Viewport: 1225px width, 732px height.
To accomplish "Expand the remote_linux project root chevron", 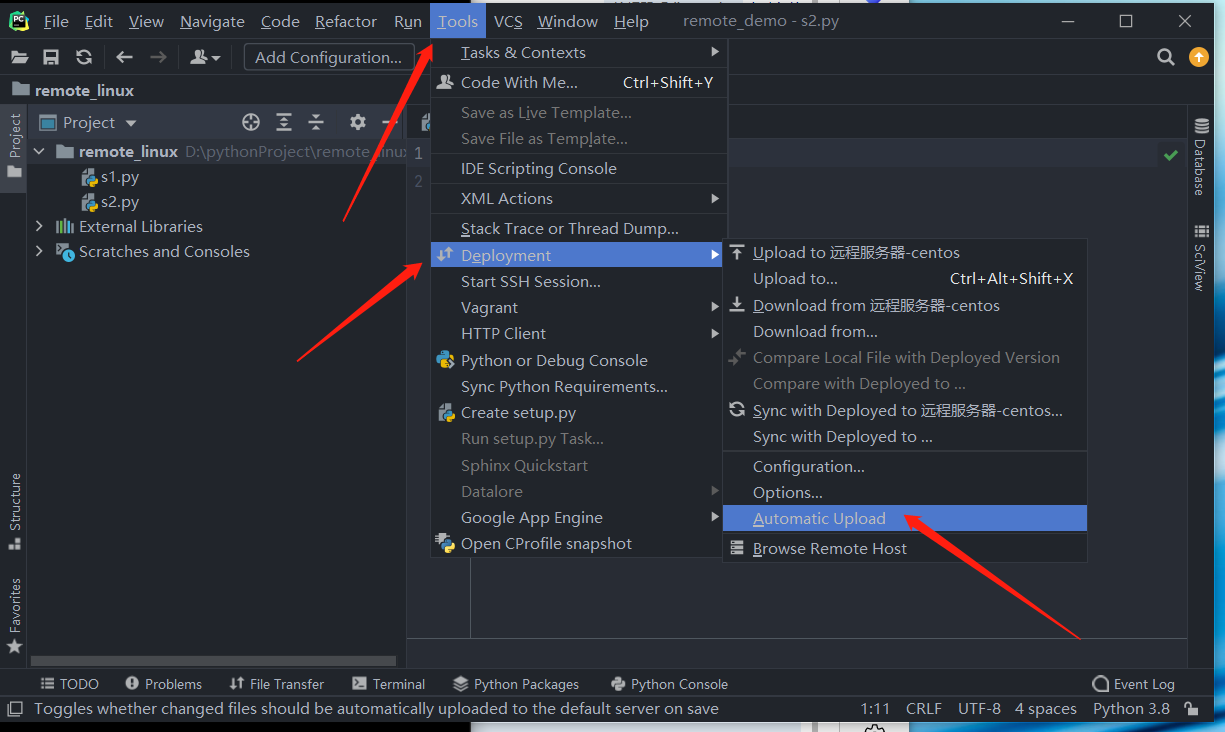I will coord(40,152).
